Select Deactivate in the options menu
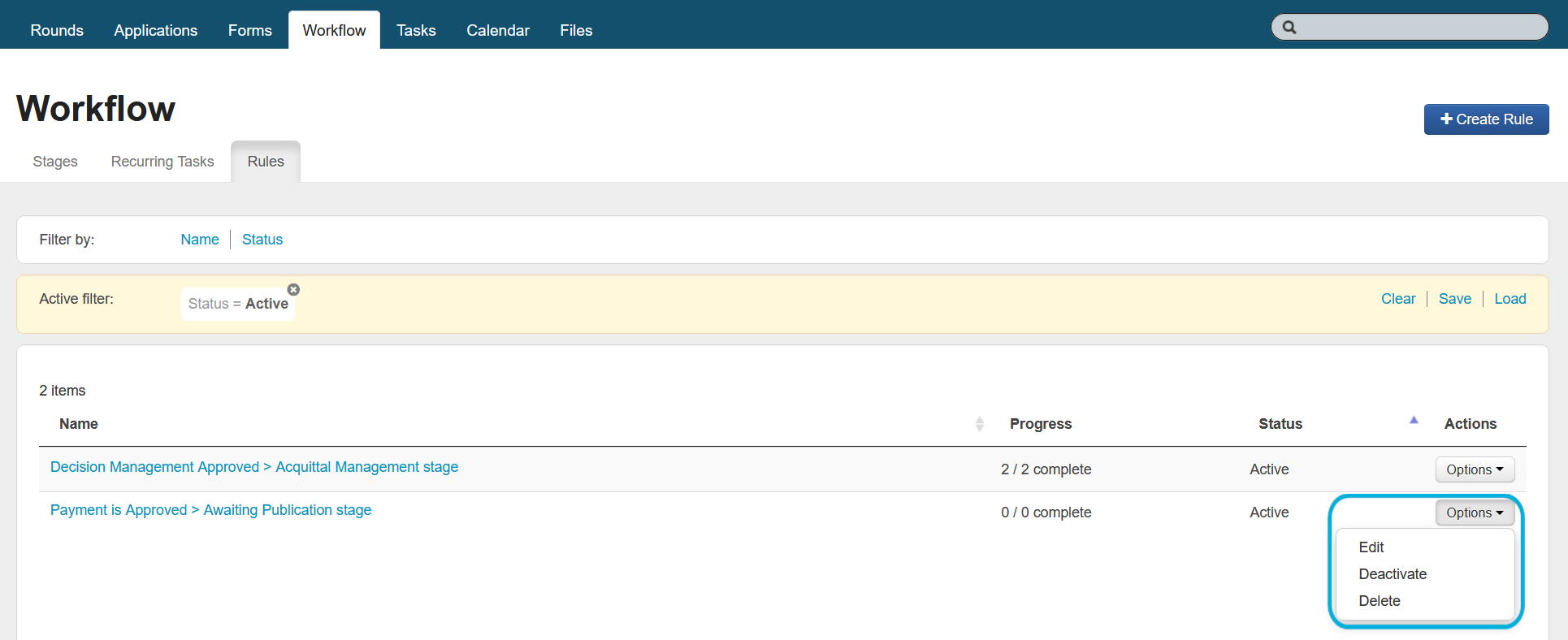 coord(1392,574)
